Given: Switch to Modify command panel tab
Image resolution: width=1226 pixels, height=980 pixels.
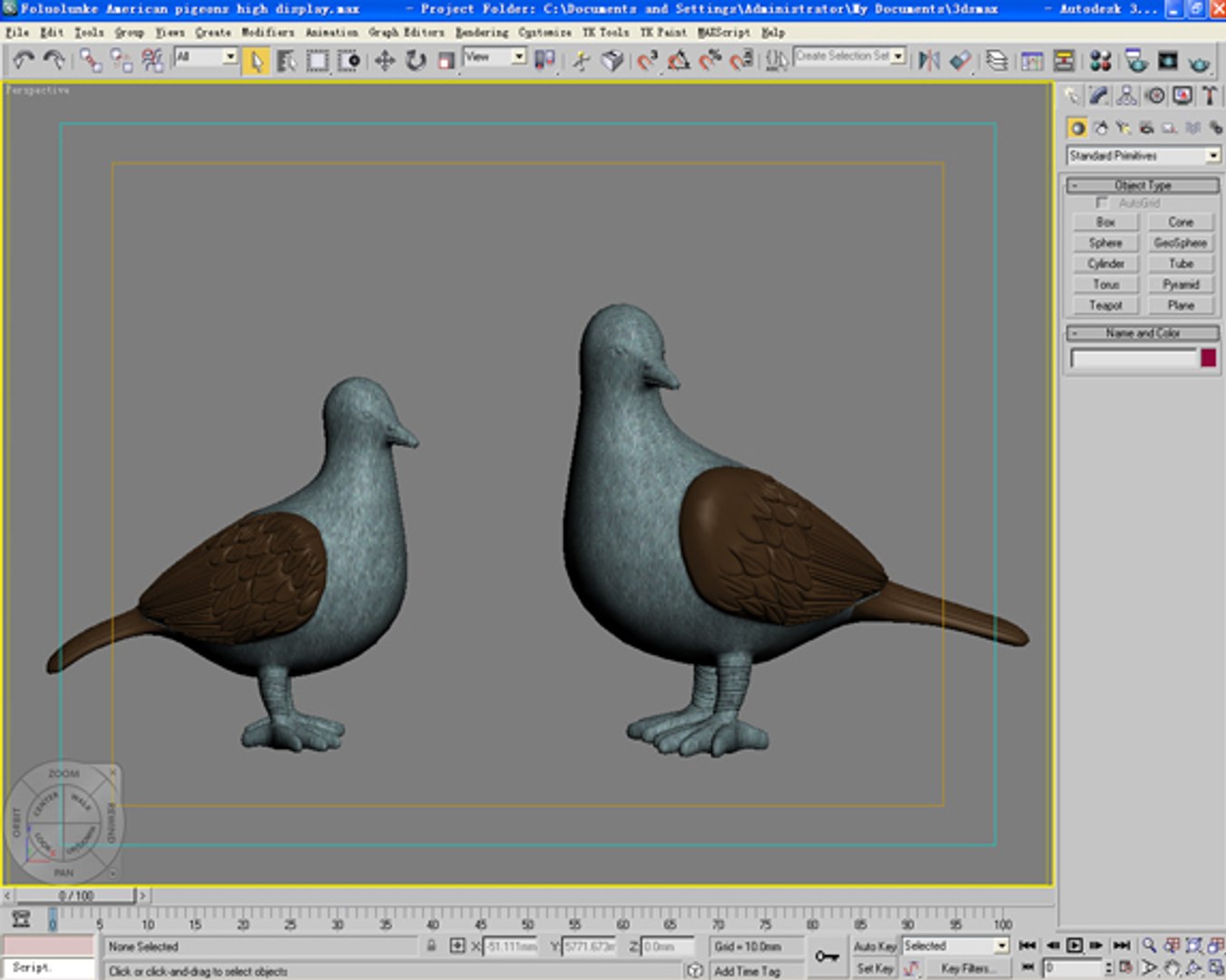Looking at the screenshot, I should [x=1099, y=95].
